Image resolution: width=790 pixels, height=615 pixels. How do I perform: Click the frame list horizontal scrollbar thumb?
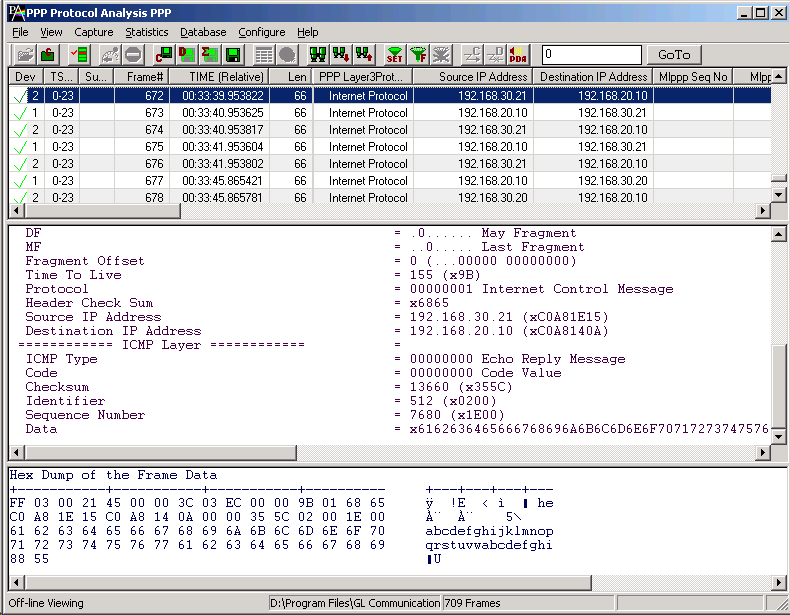[102, 211]
